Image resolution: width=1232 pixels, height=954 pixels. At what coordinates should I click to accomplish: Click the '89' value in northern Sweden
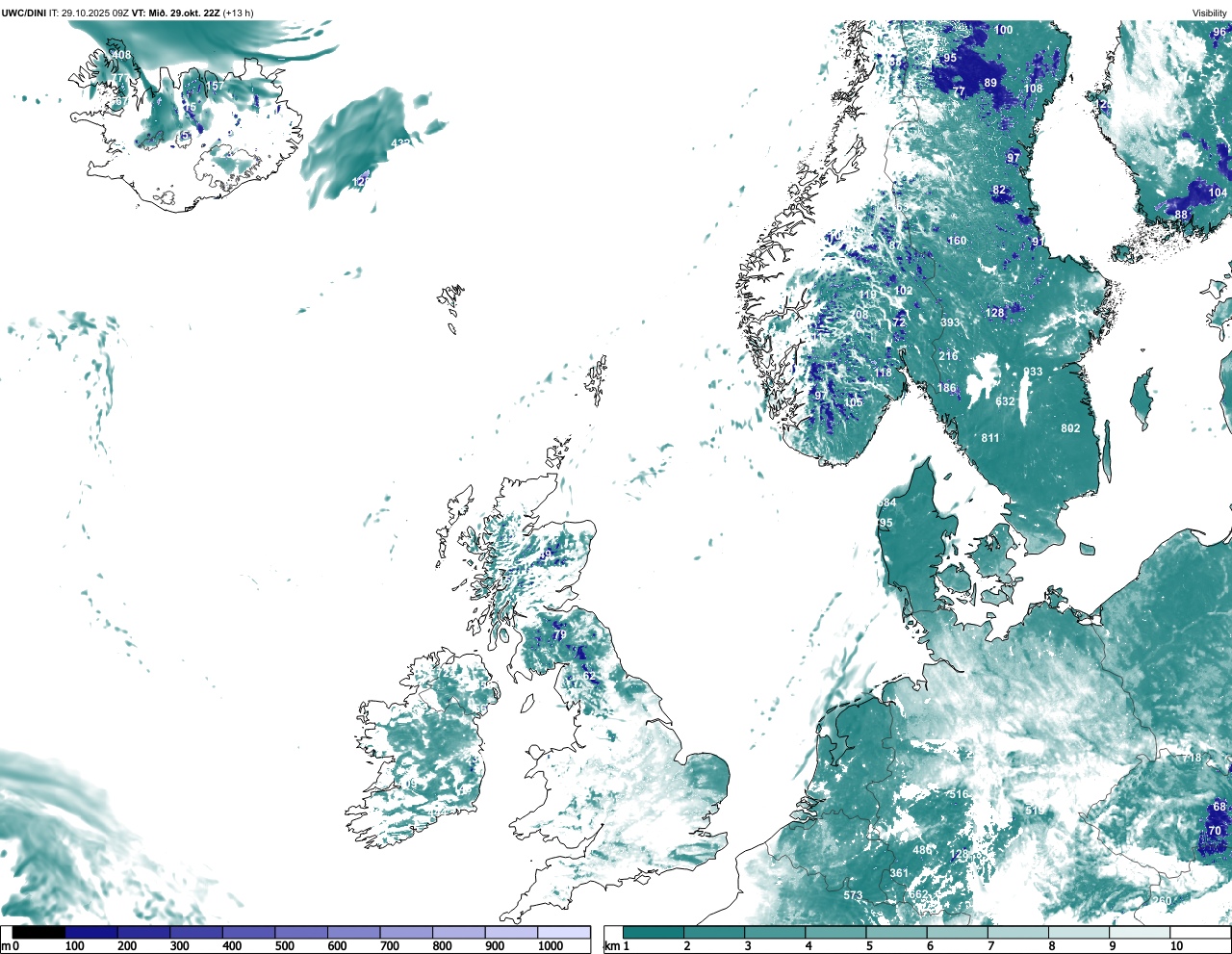coord(990,83)
